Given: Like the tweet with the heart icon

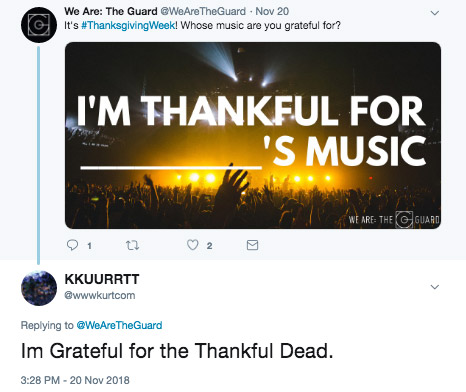Looking at the screenshot, I should pyautogui.click(x=192, y=245).
